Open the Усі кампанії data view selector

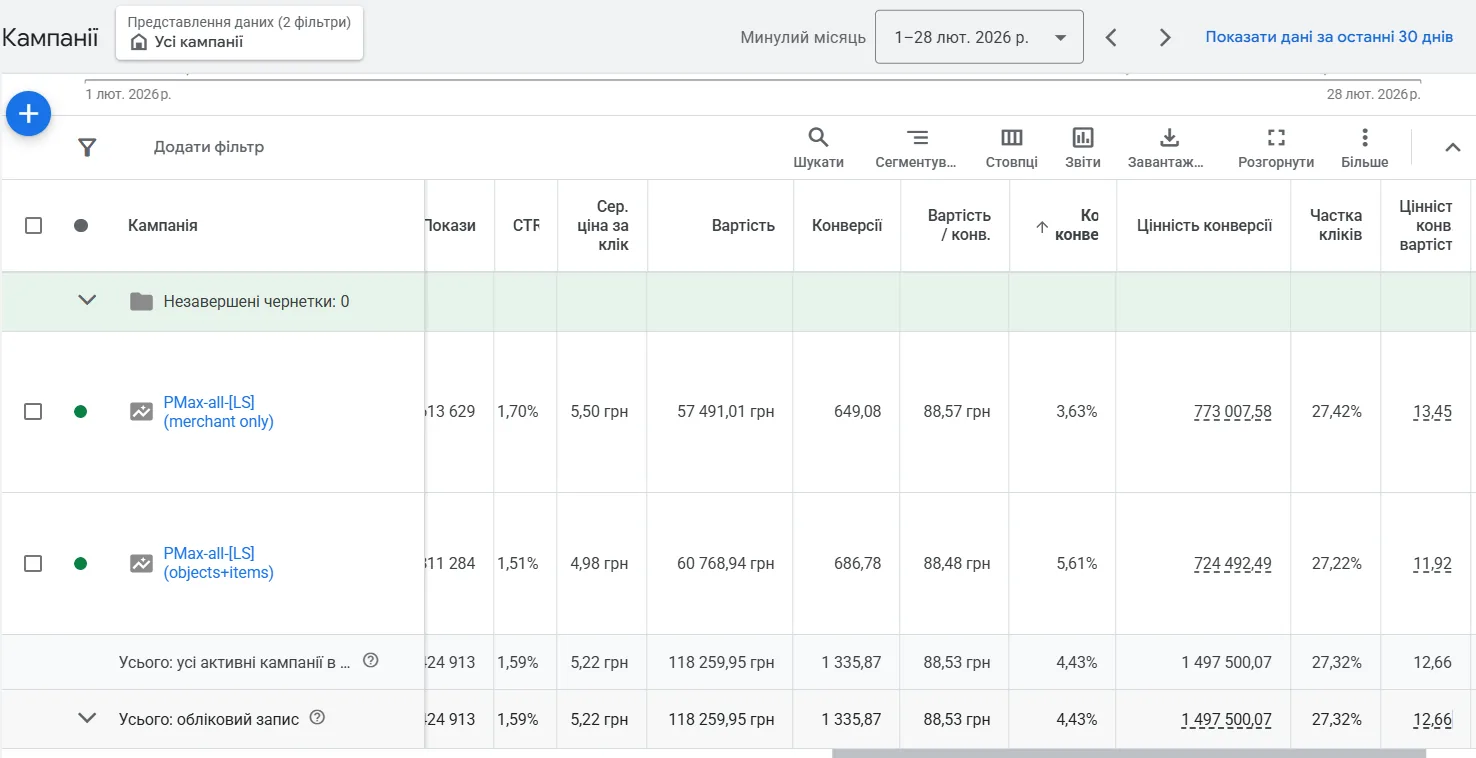239,33
